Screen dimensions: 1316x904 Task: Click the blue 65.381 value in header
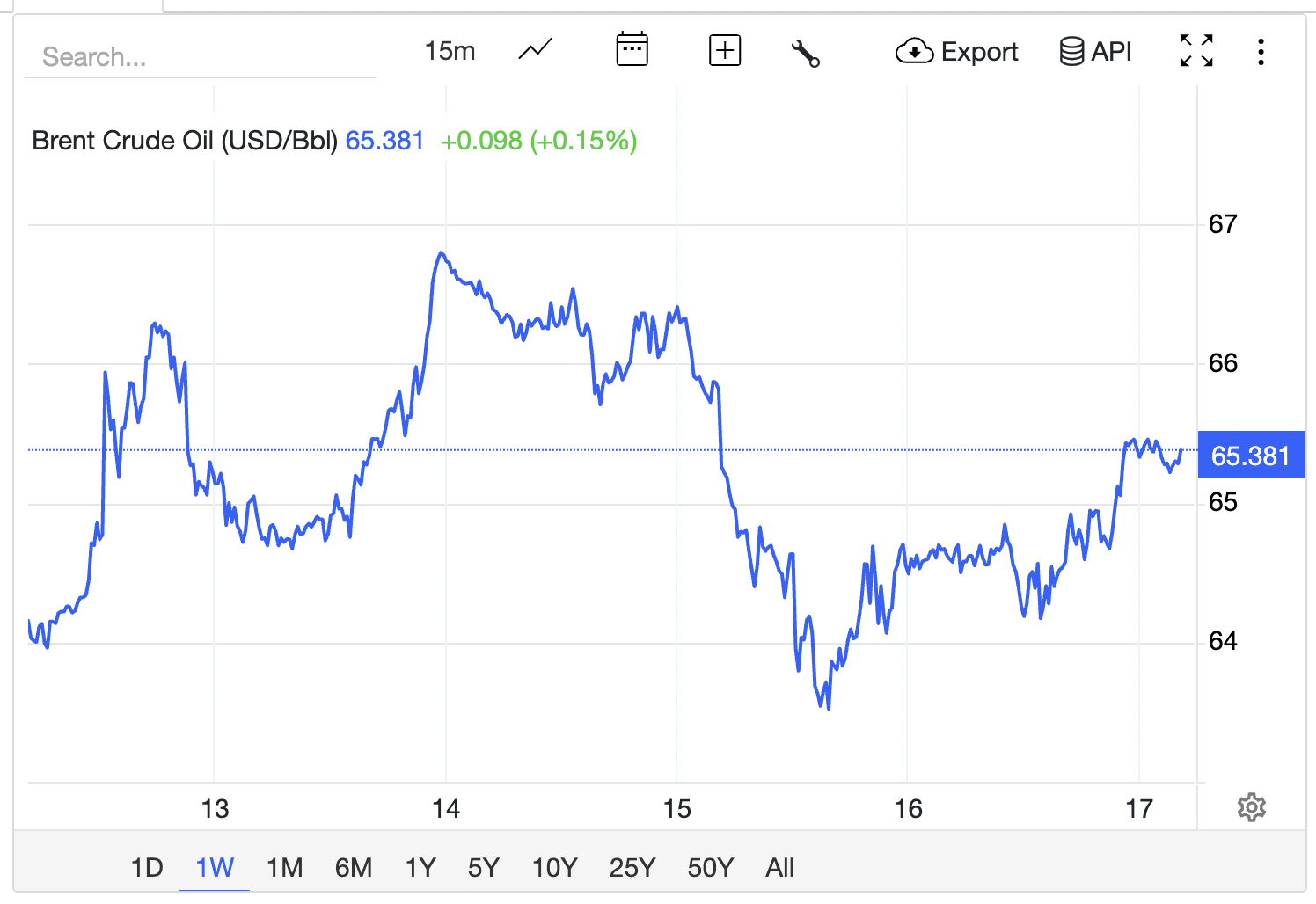384,141
